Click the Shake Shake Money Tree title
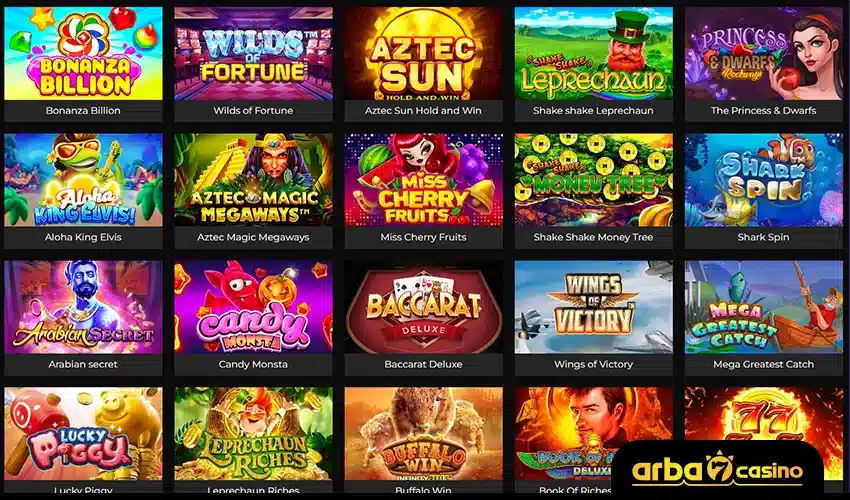The image size is (850, 500). click(x=593, y=237)
